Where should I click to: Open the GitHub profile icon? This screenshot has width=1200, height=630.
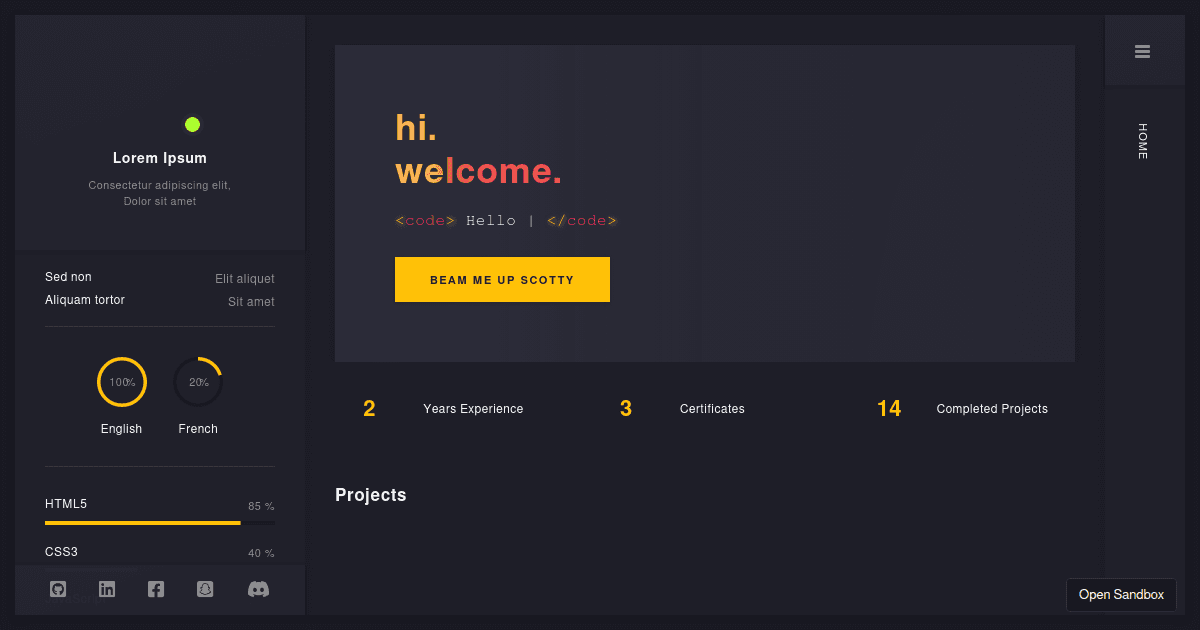tap(58, 589)
